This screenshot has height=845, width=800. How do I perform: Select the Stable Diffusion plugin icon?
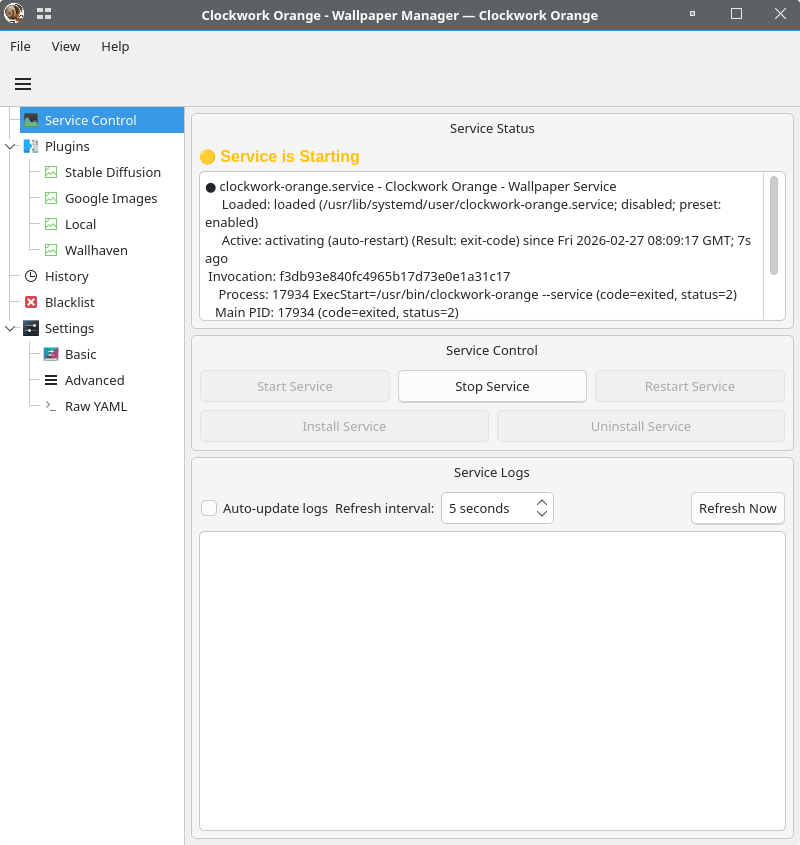pyautogui.click(x=51, y=172)
